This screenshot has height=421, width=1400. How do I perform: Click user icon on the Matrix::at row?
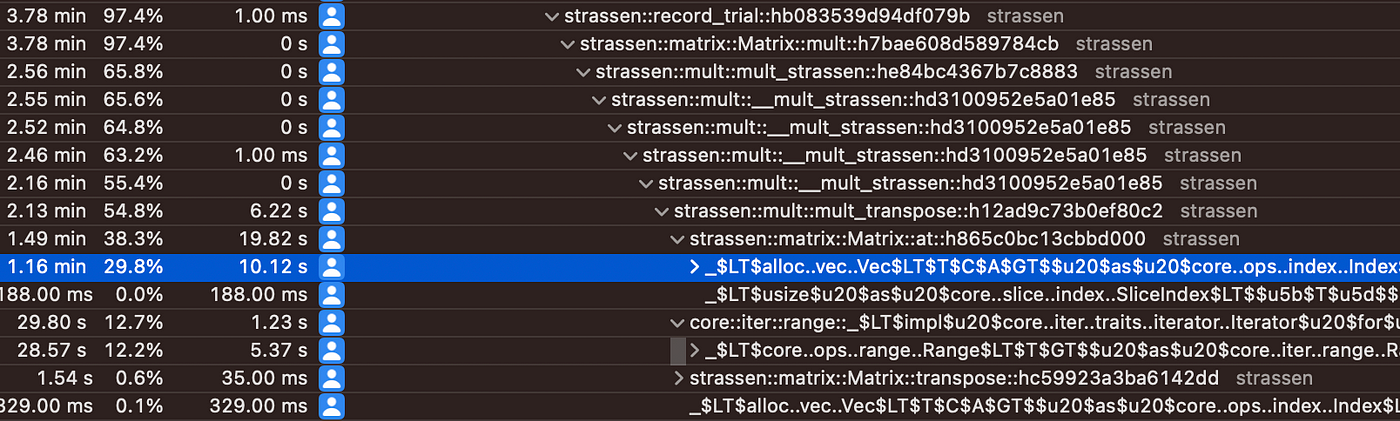[x=331, y=239]
